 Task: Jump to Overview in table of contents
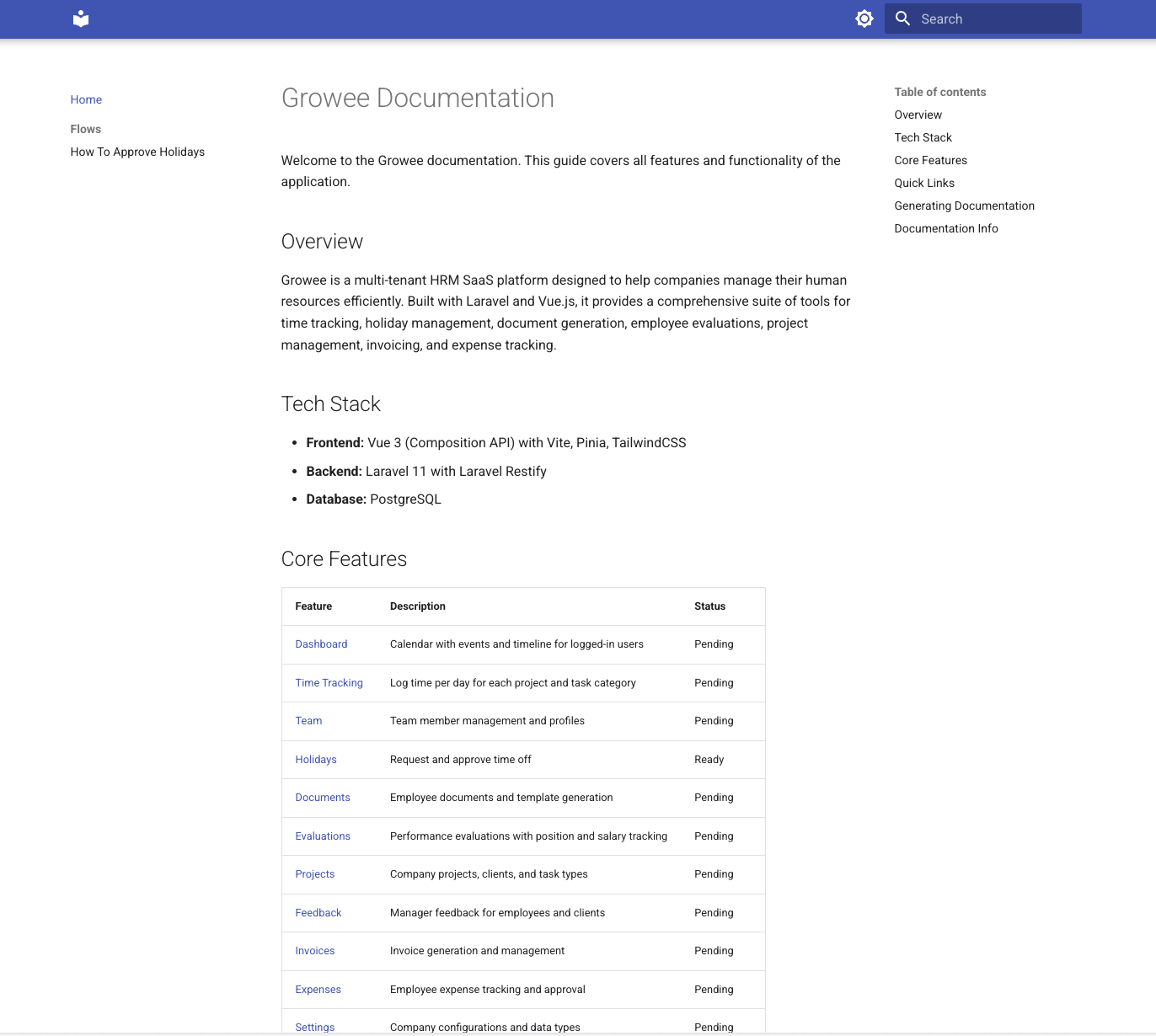click(x=918, y=115)
